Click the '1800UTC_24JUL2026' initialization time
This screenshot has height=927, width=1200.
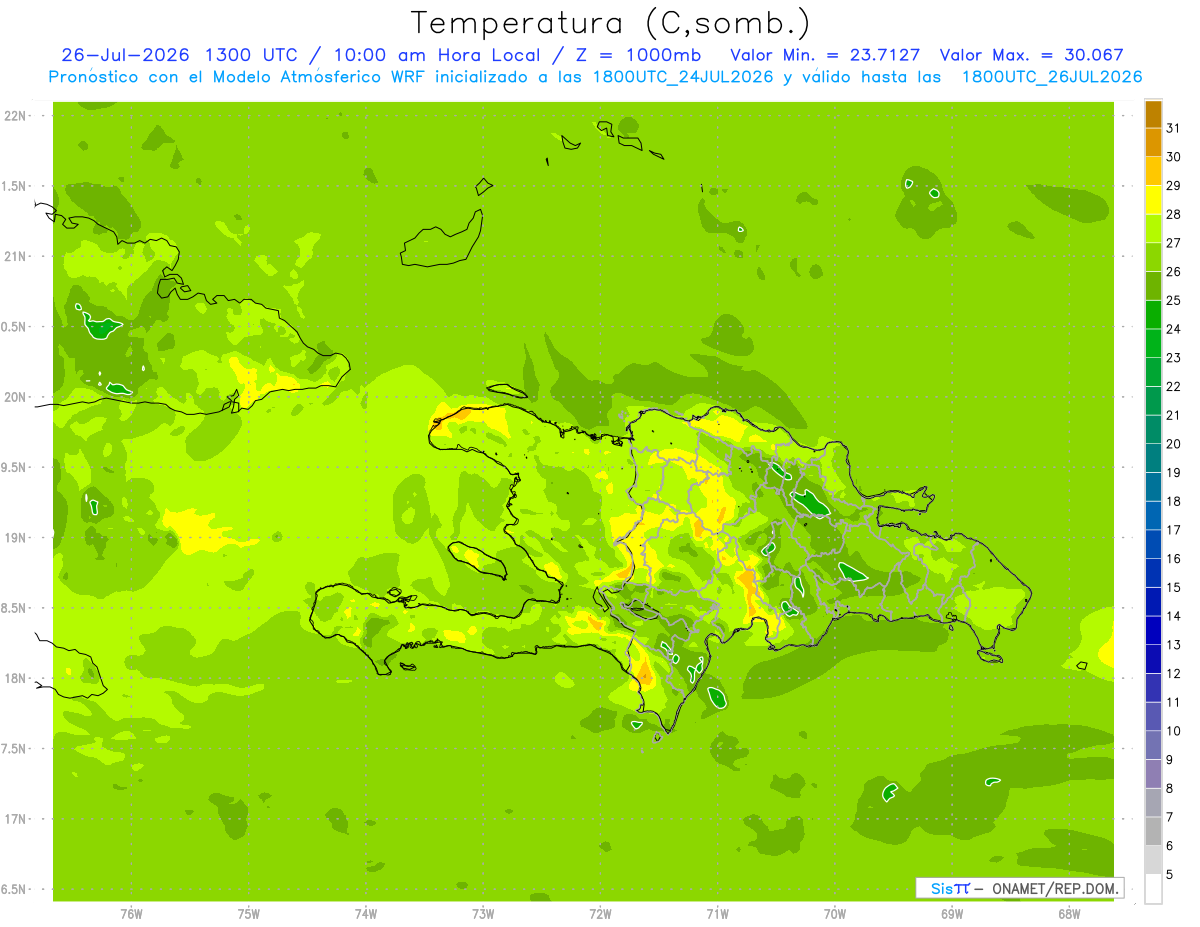click(682, 77)
